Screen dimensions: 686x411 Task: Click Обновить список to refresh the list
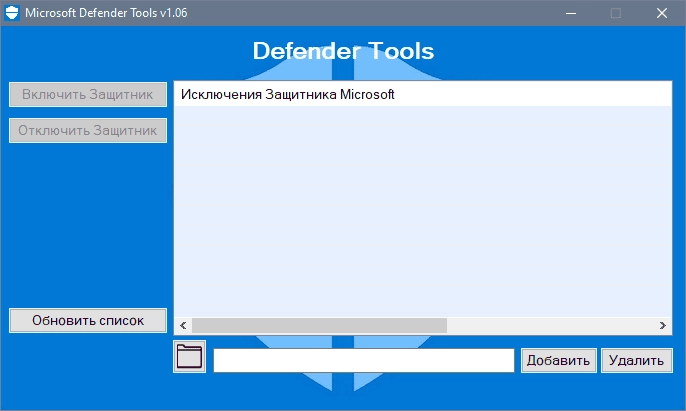click(88, 320)
